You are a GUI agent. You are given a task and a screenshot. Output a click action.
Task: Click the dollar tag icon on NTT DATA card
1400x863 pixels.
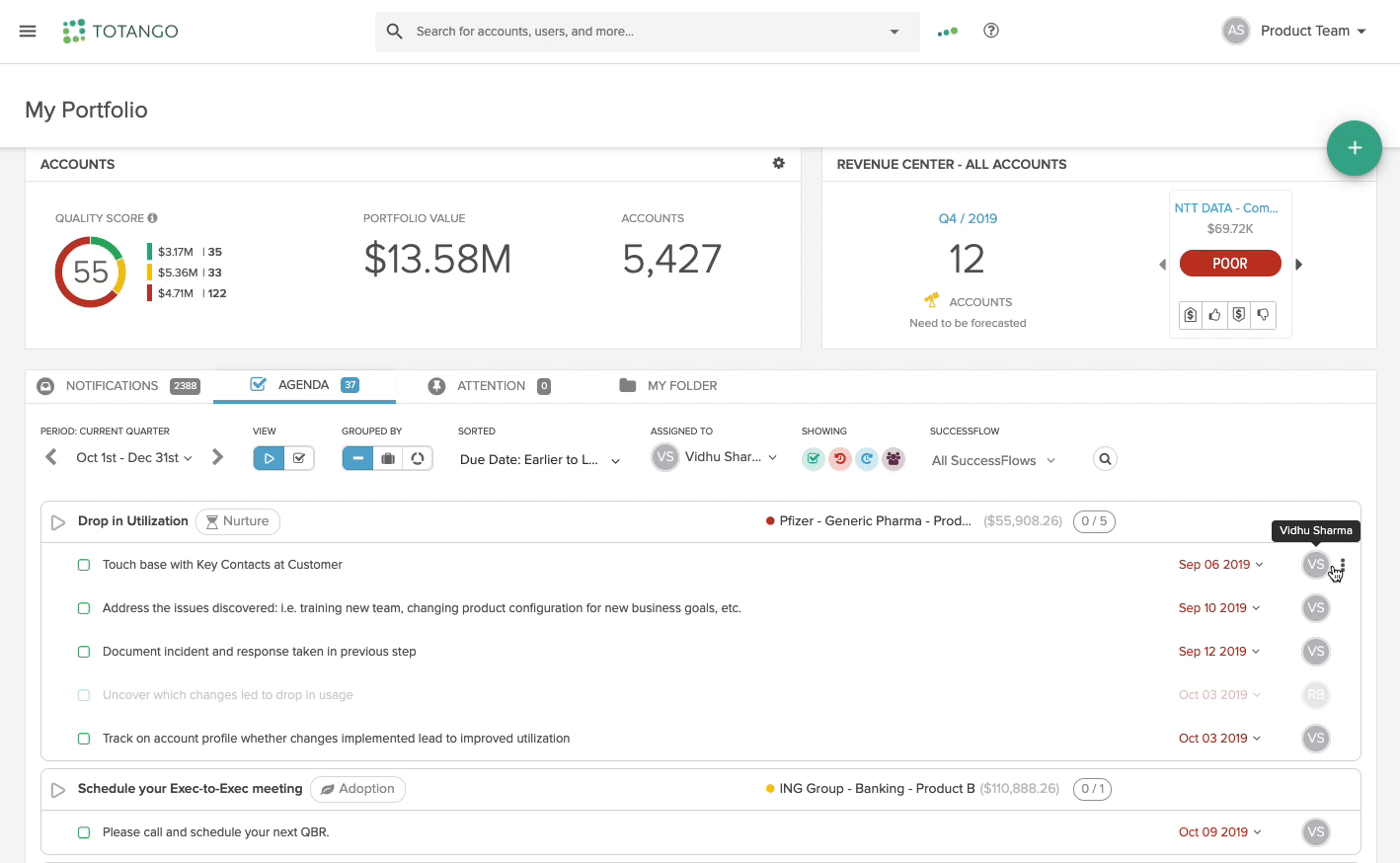[1191, 315]
